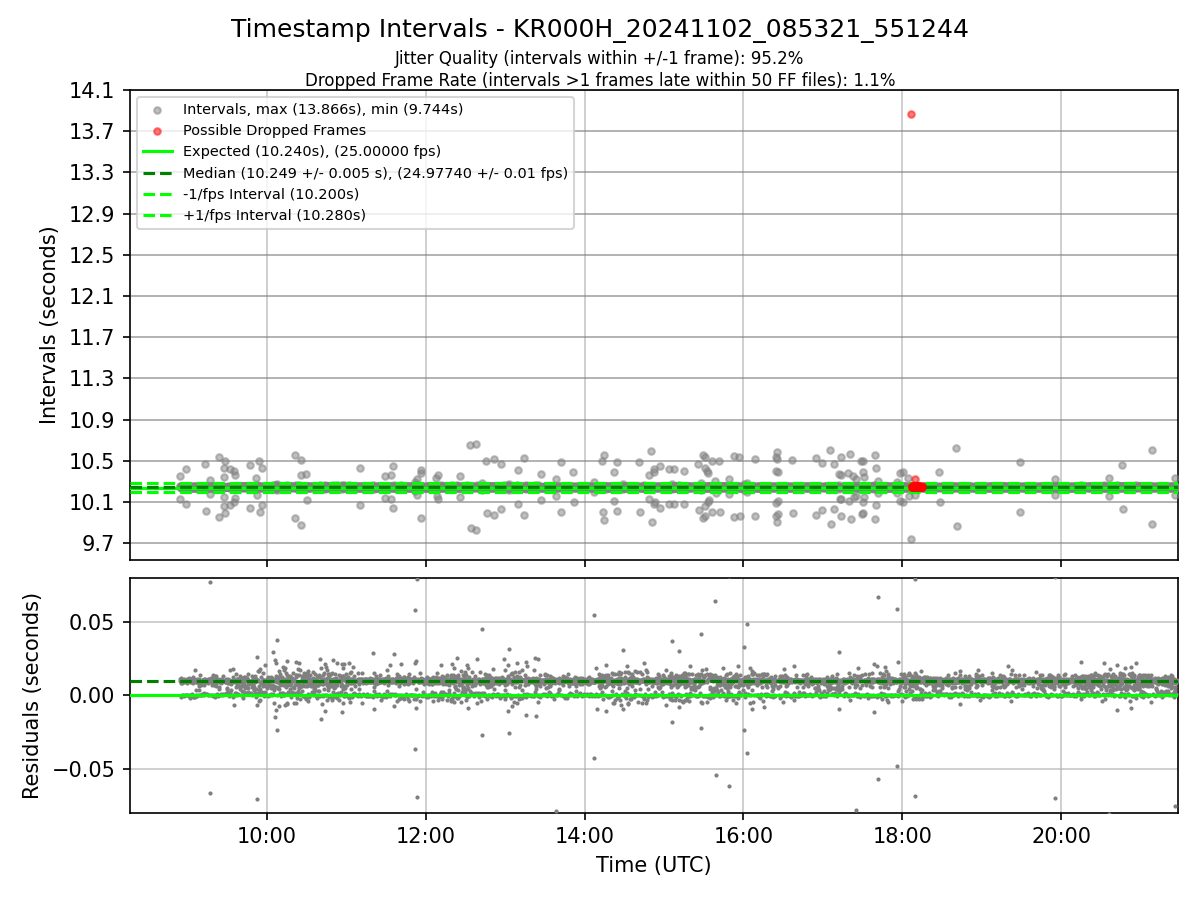
Task: Click the Possible Dropped Frames legend entry
Action: (x=274, y=130)
